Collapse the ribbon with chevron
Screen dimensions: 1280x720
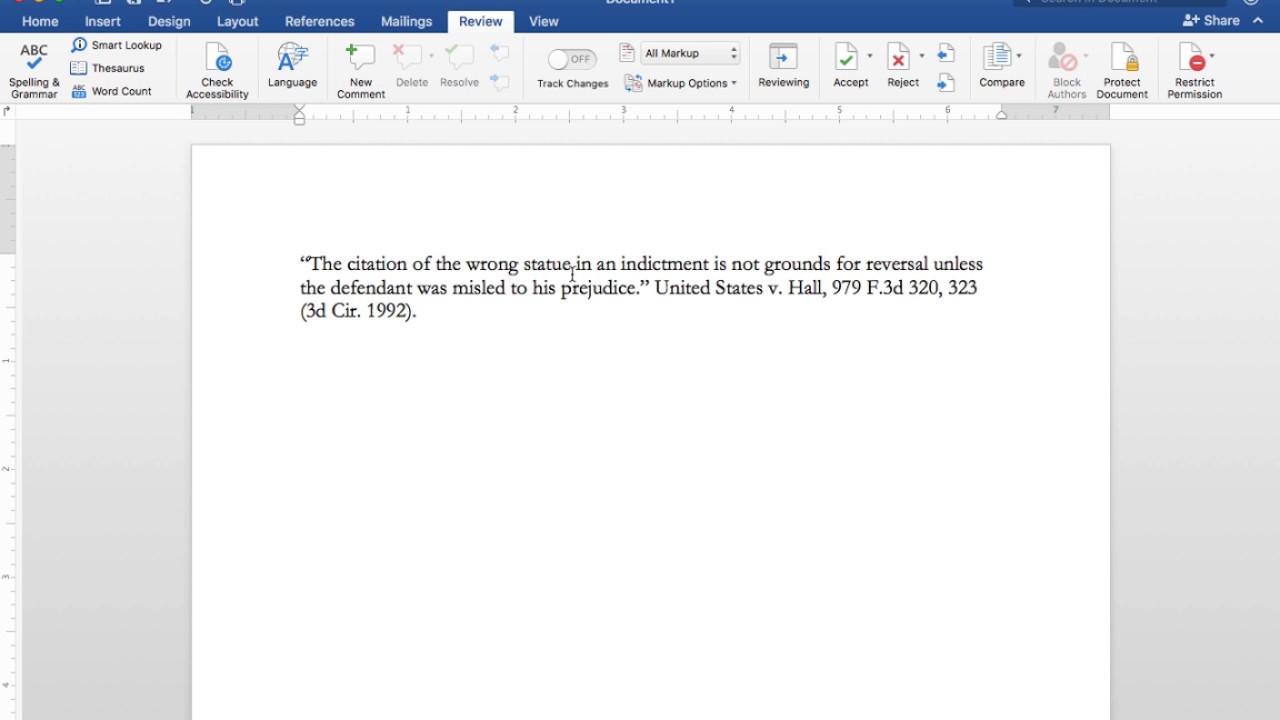(x=1258, y=21)
